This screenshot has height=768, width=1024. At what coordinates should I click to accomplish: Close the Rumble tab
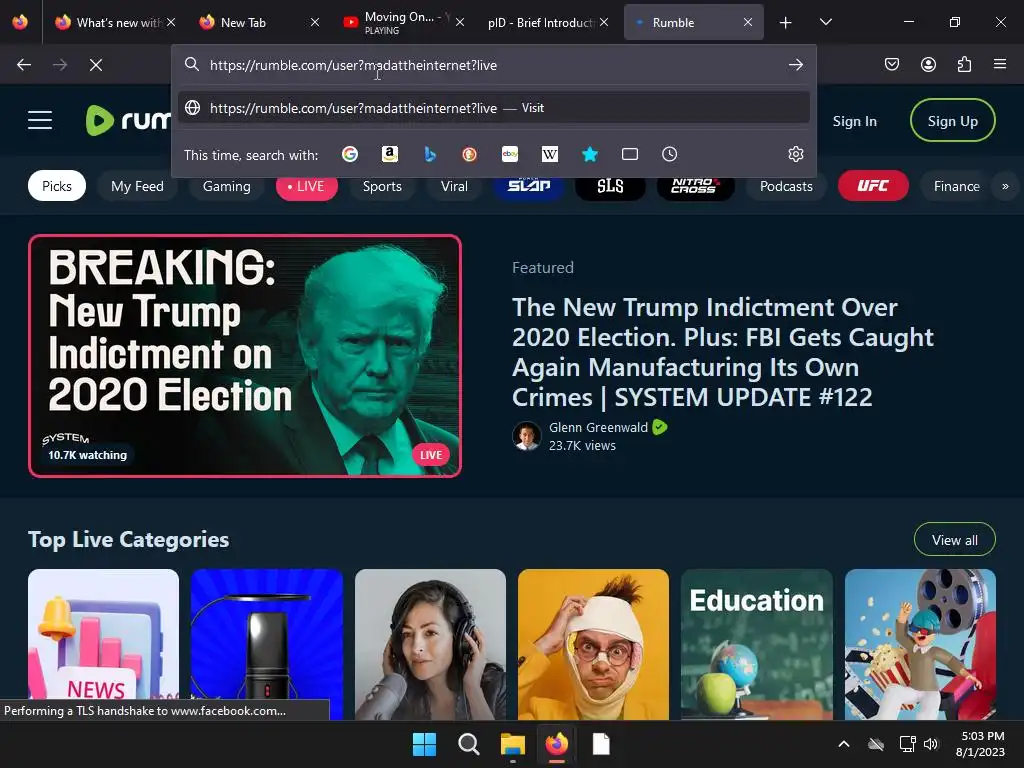point(748,22)
